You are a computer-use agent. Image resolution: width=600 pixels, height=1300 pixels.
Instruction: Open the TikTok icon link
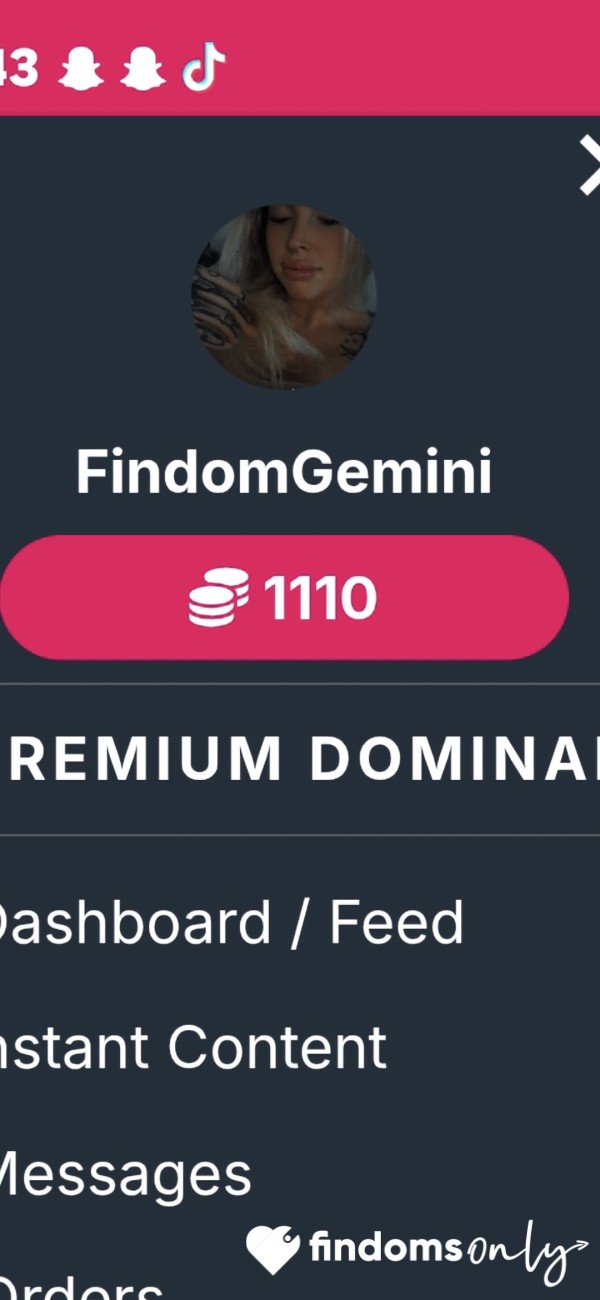[x=203, y=69]
